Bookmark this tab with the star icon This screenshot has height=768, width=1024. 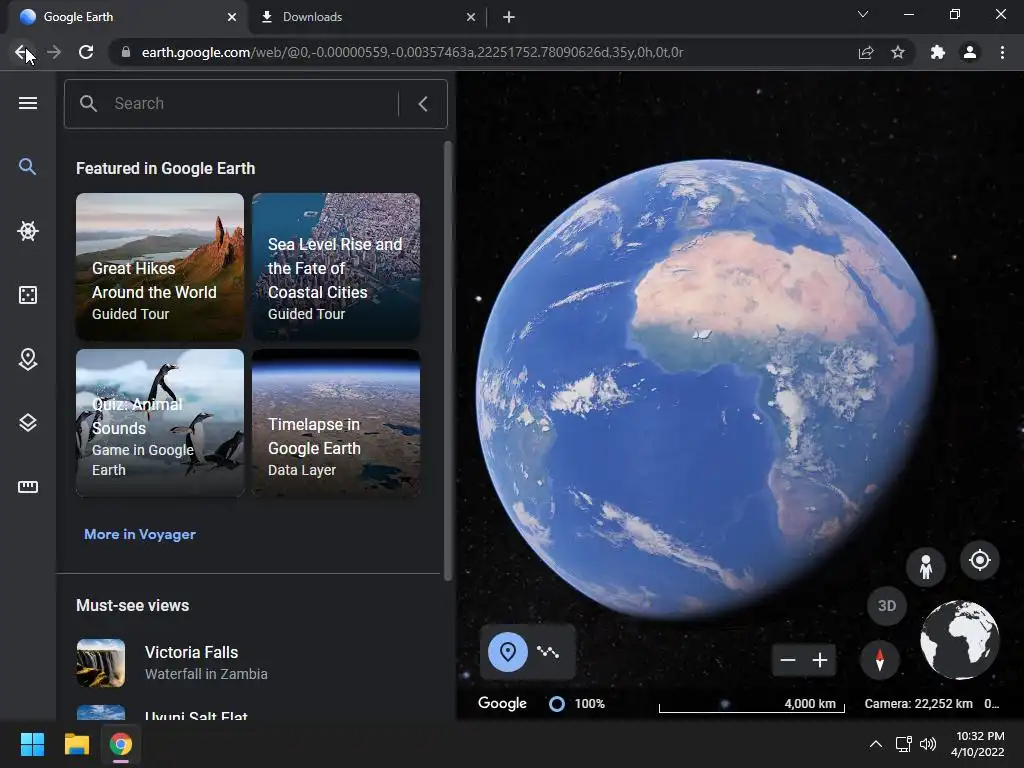(x=898, y=52)
